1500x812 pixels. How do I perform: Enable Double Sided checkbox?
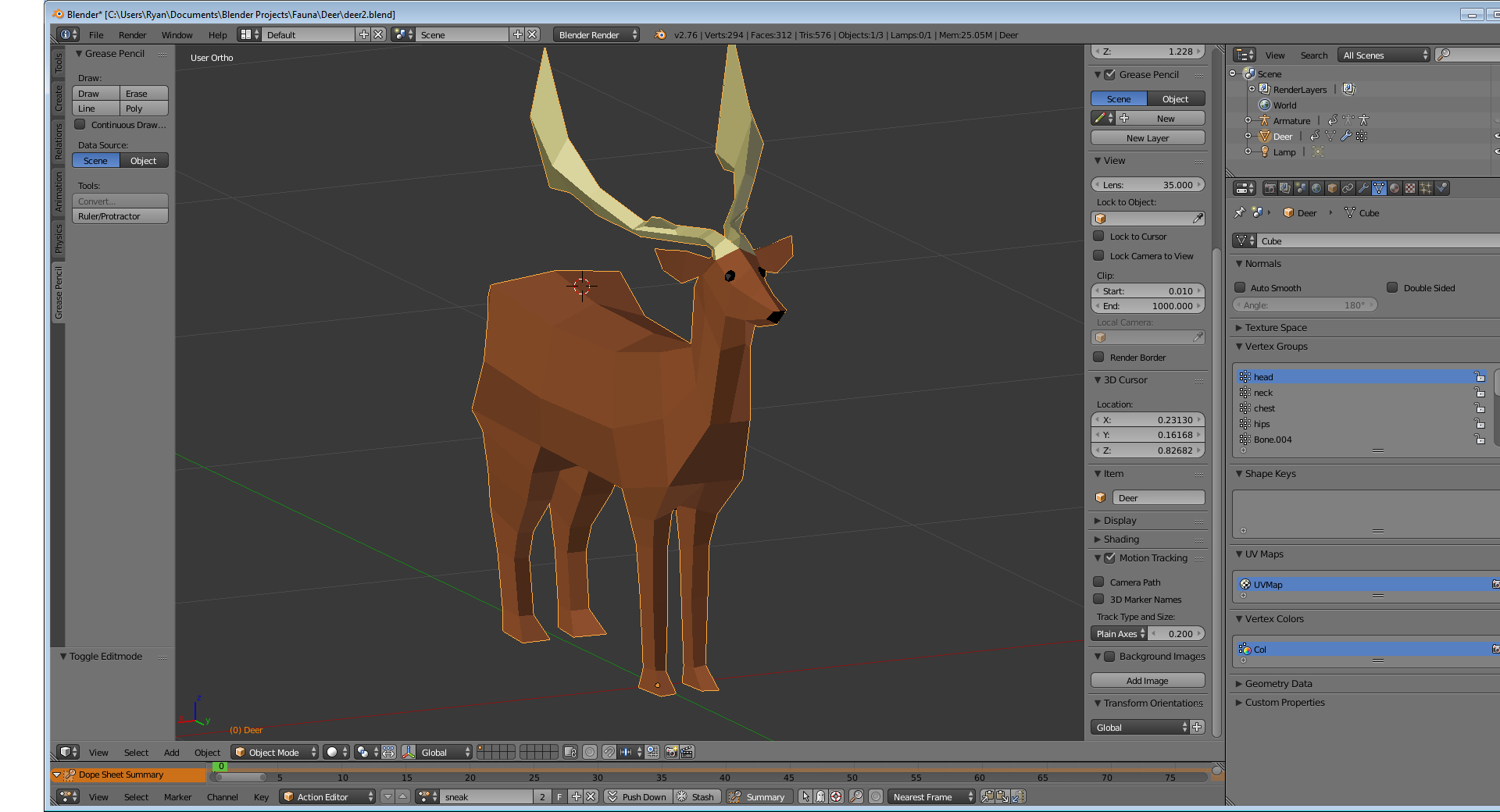click(1392, 287)
